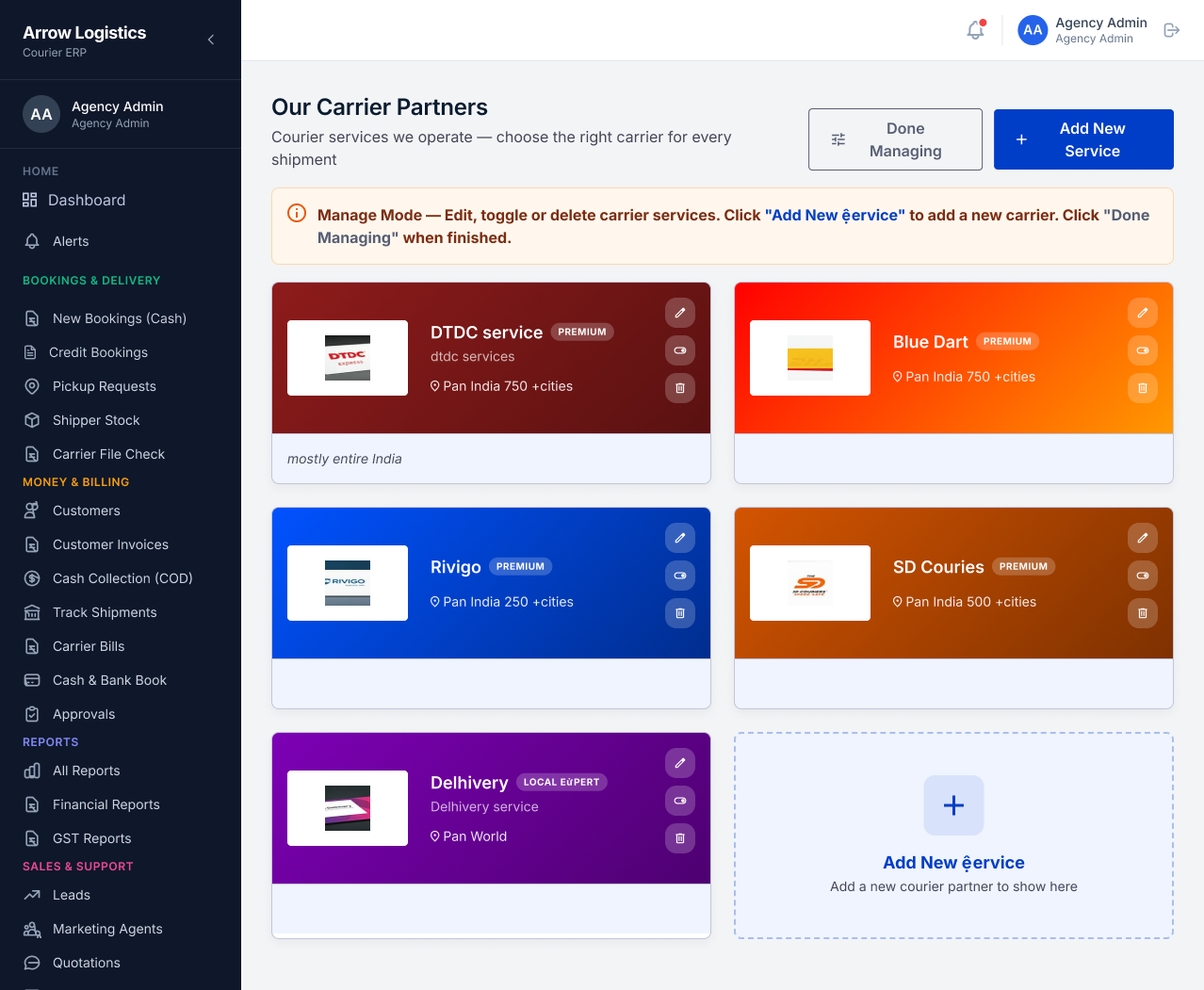Click the Delhivery logo thumbnail

click(348, 808)
